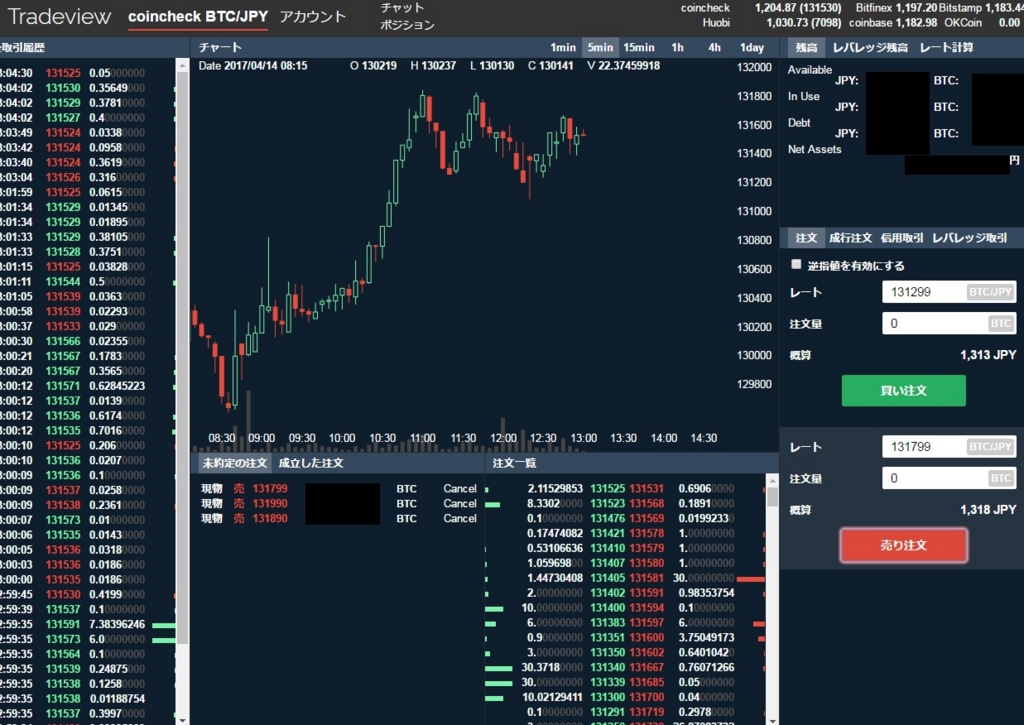
Task: Click bid price 131523 in order book
Action: click(x=607, y=504)
